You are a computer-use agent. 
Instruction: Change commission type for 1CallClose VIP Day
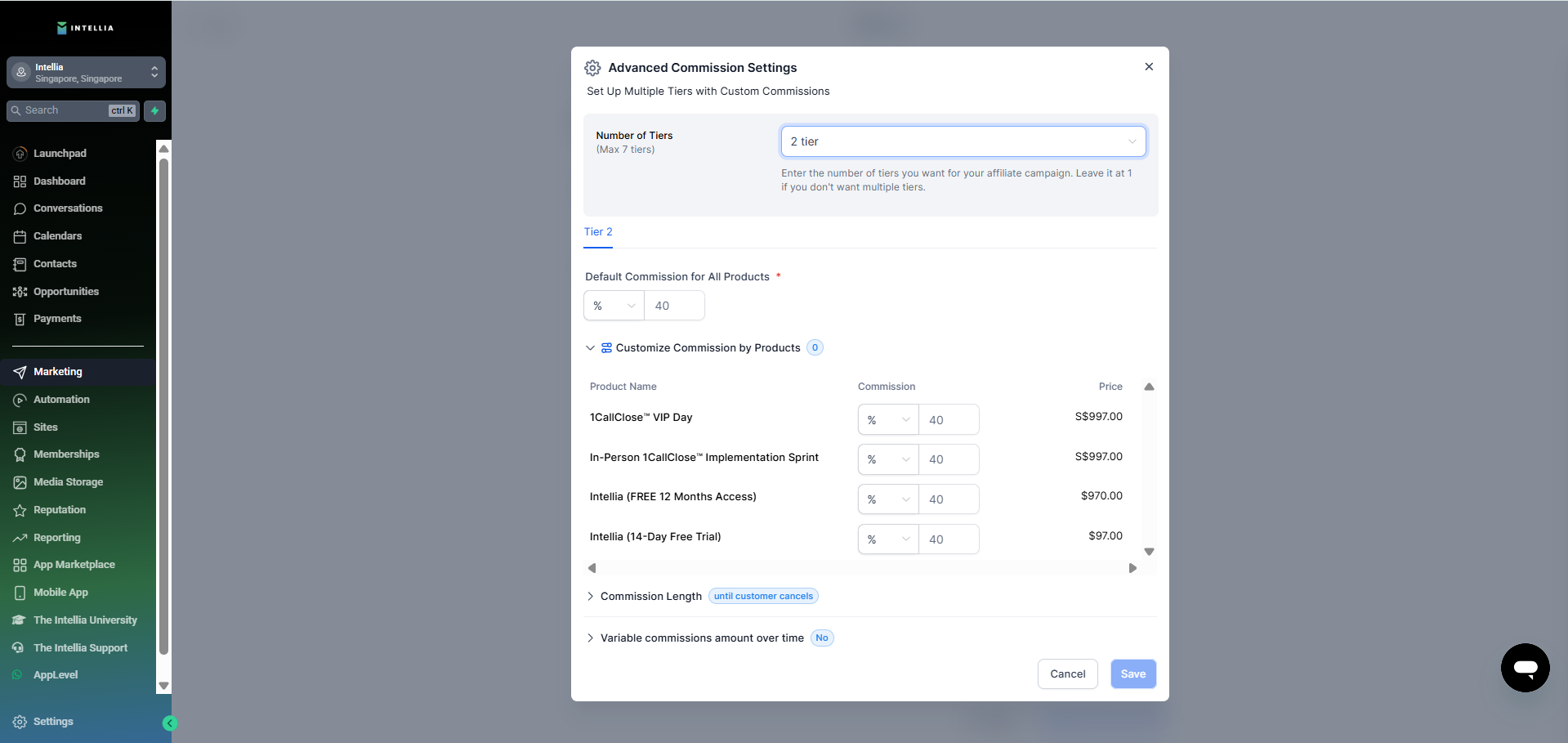click(887, 420)
